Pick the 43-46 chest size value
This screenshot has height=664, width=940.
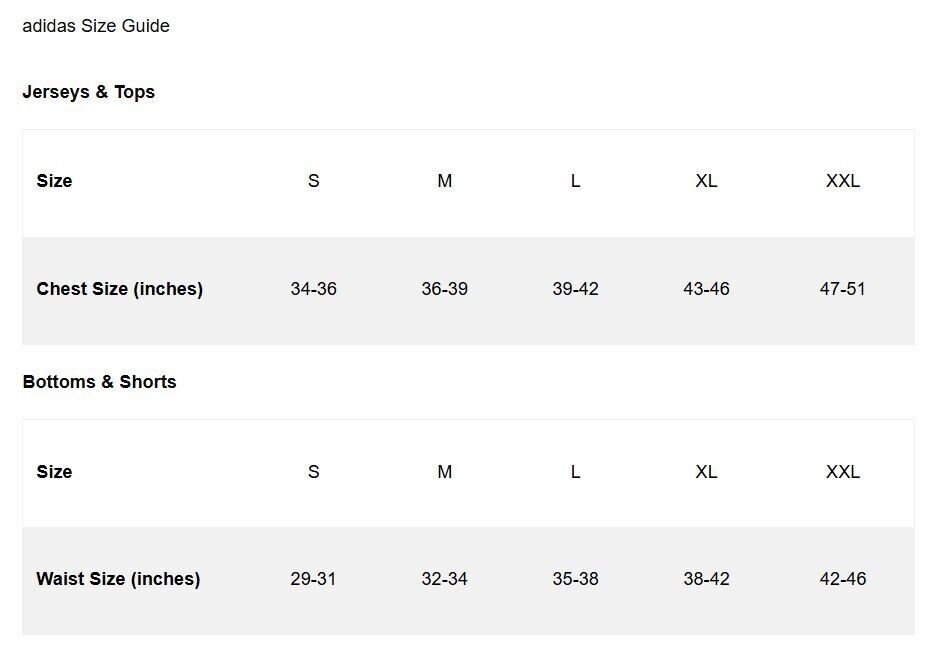706,289
